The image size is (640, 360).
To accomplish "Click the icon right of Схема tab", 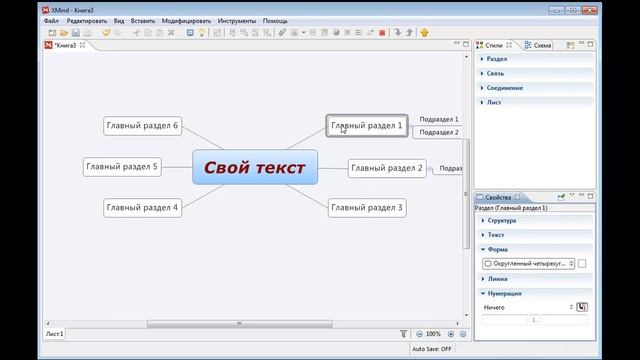I will click(570, 45).
